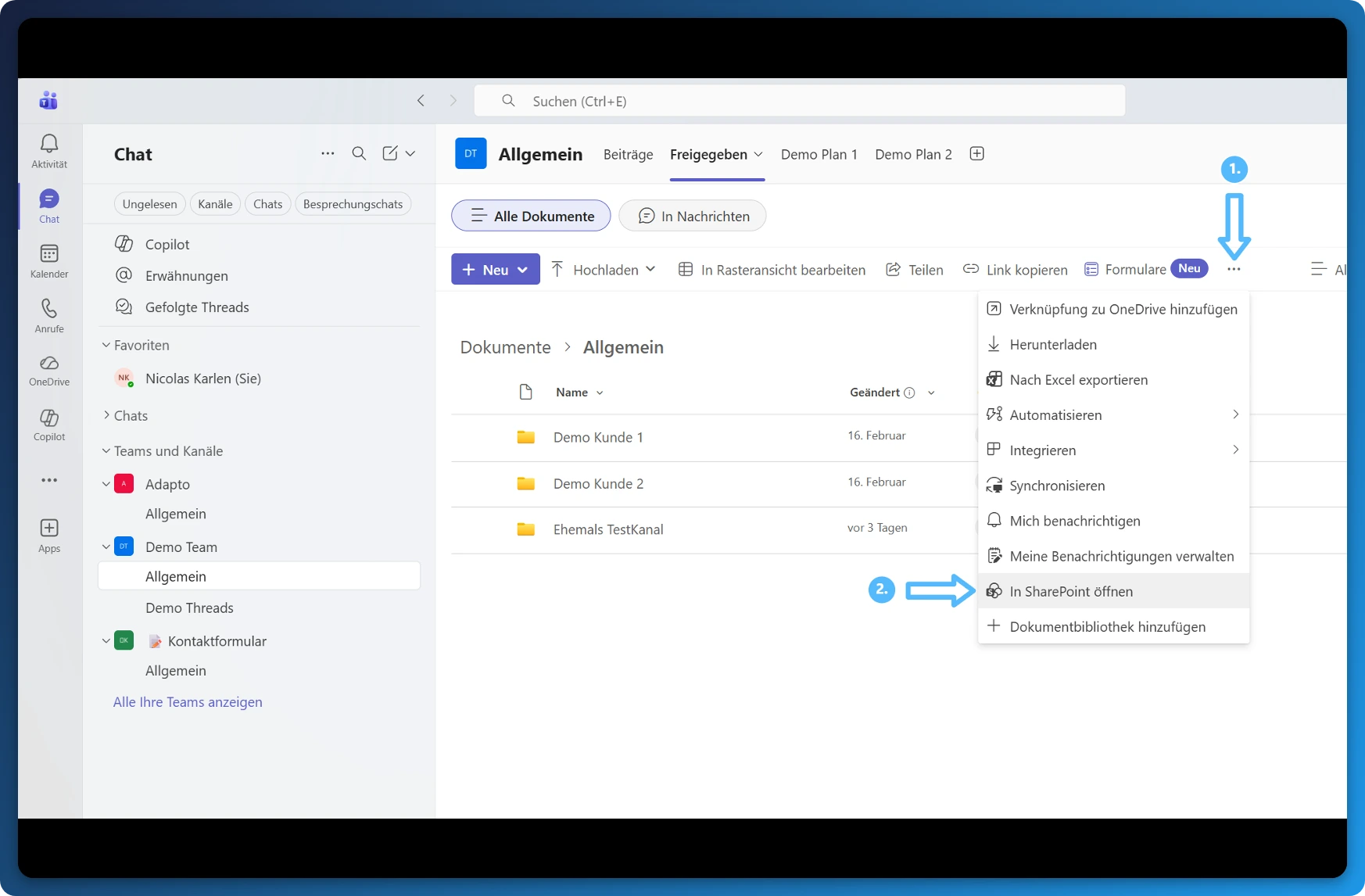The image size is (1365, 896).
Task: Expand the Chats section
Action: (x=106, y=415)
